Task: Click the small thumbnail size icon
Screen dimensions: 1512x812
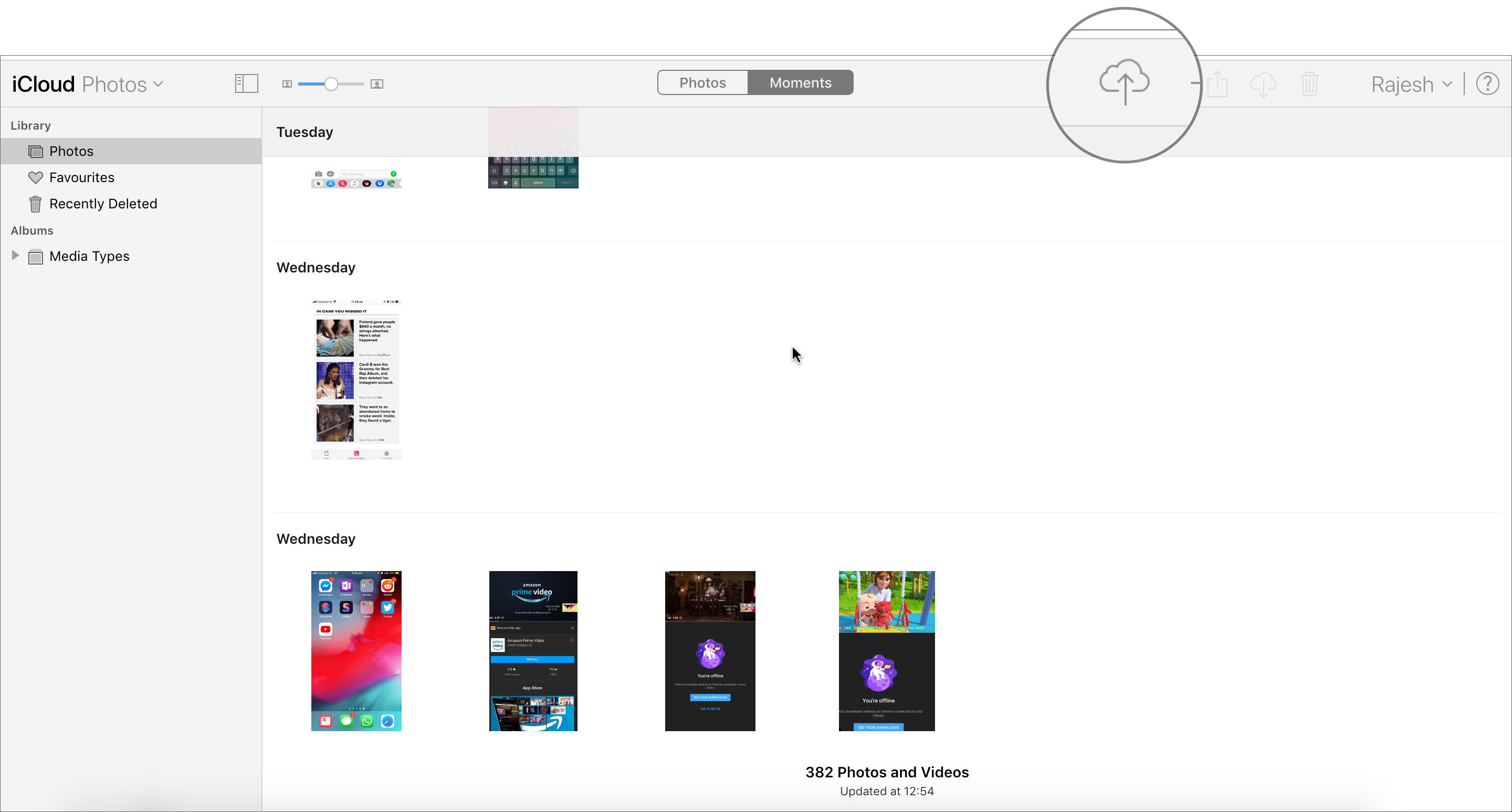Action: coord(287,84)
